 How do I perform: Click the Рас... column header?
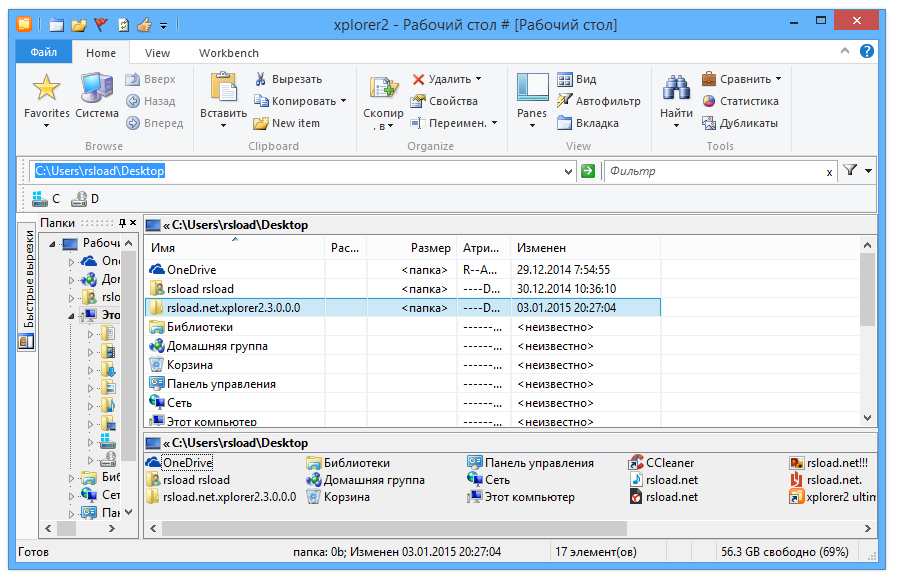pos(346,248)
